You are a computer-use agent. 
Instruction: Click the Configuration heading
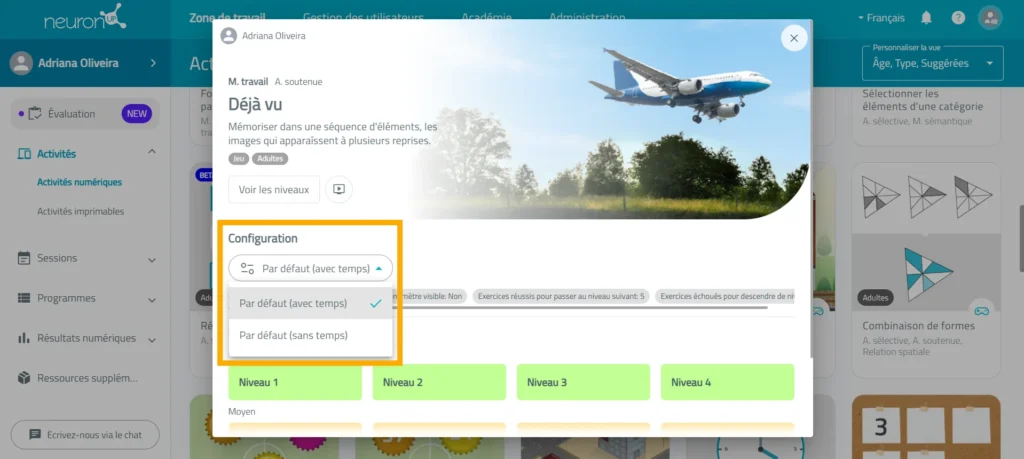[263, 238]
